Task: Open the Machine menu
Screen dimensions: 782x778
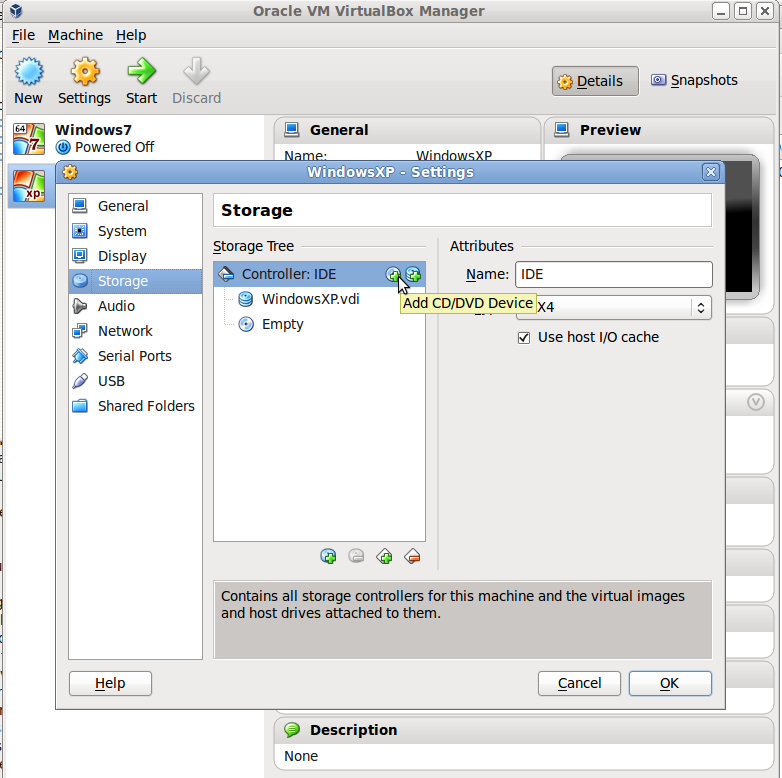Action: point(75,35)
